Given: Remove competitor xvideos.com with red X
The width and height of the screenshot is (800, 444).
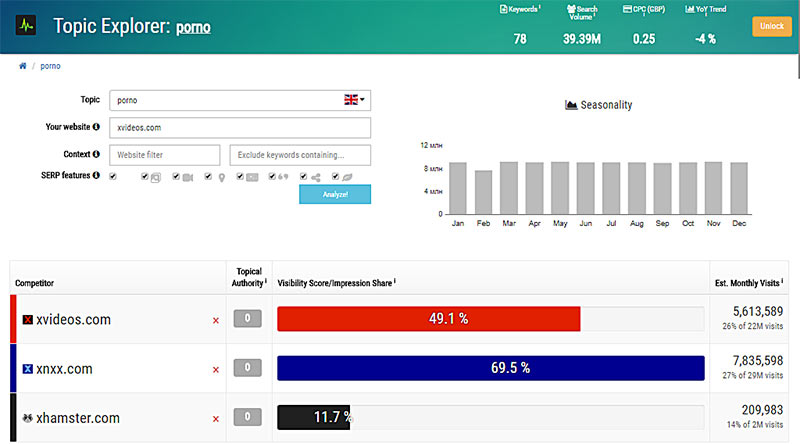Looking at the screenshot, I should 216,320.
